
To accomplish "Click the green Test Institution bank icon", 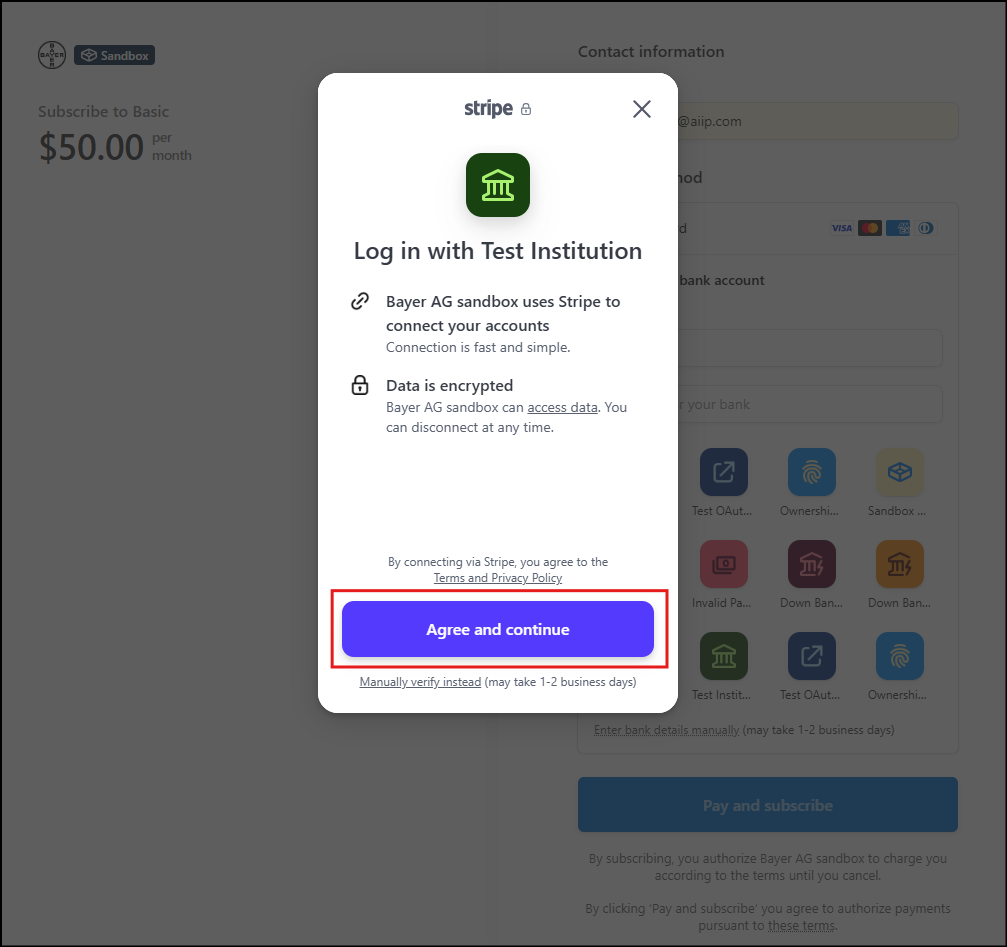I will [498, 185].
